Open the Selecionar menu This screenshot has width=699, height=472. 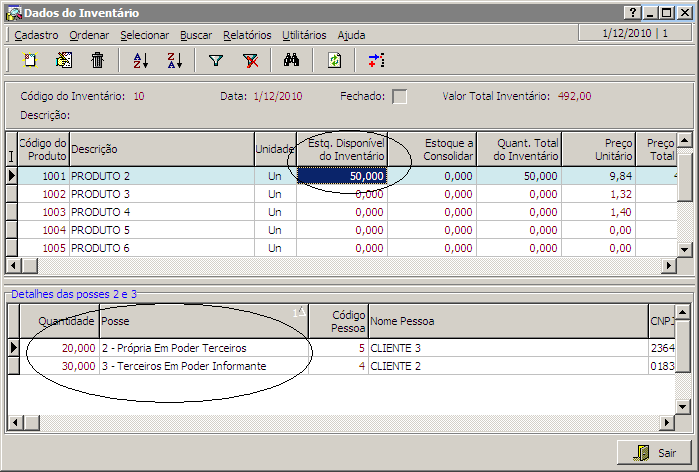pos(144,35)
